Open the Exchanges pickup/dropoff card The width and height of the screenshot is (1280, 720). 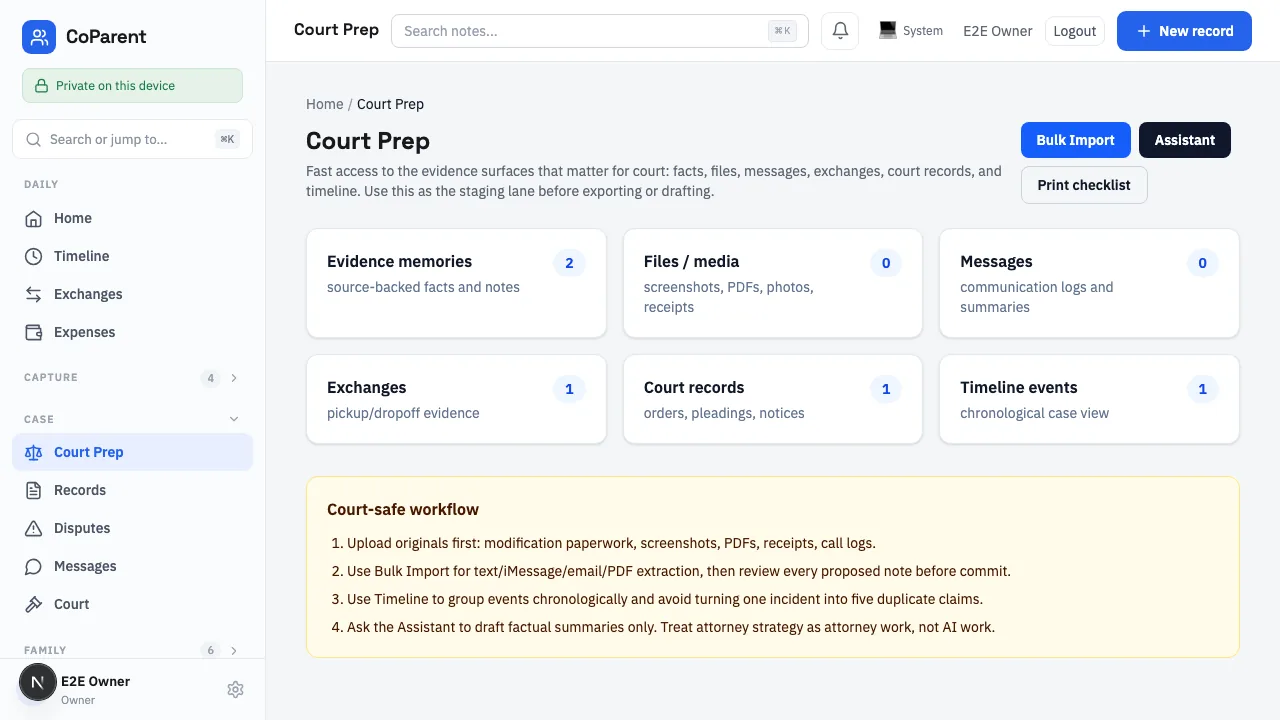(456, 399)
